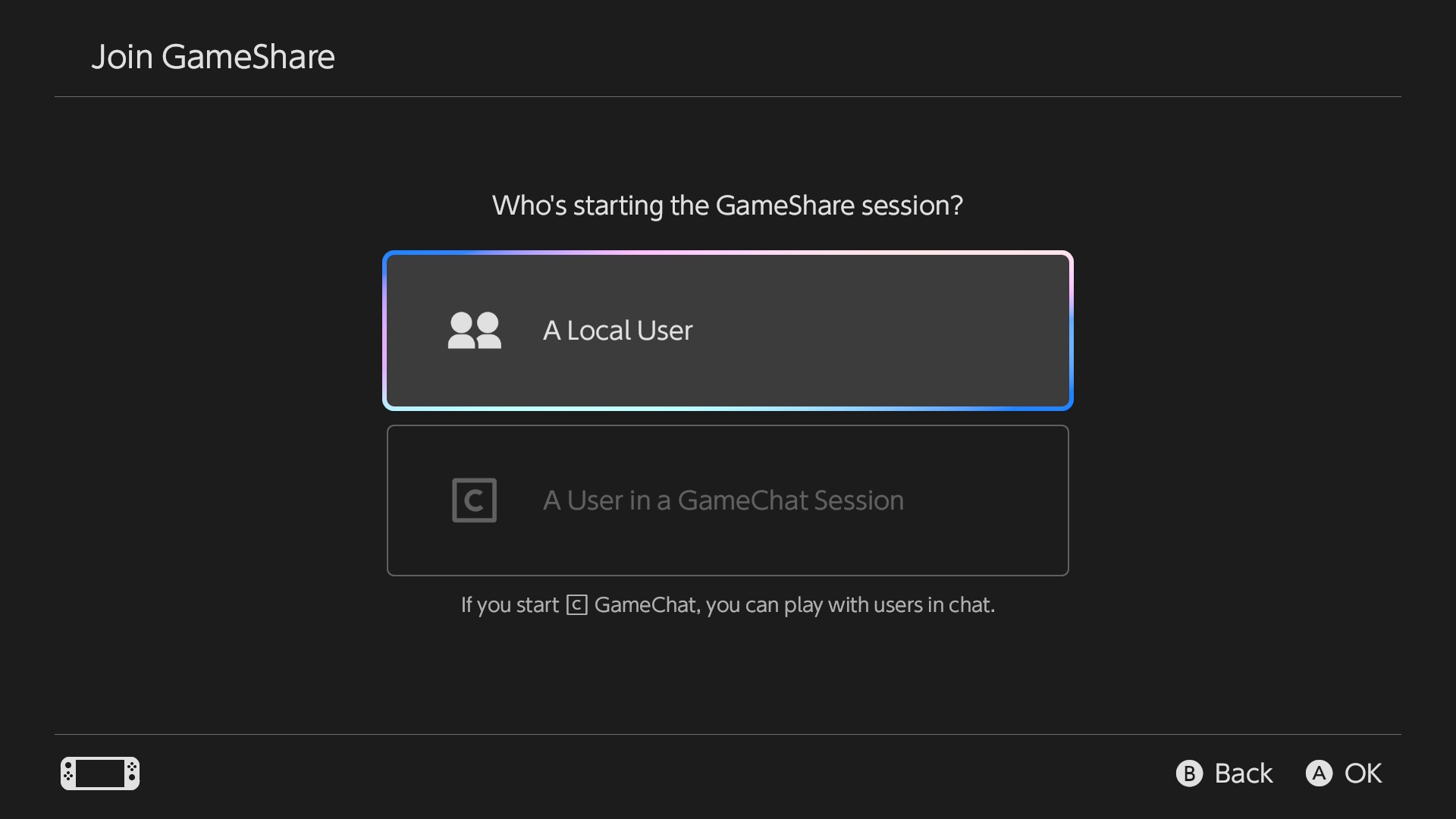Click the Join GameShare screen title
Viewport: 1456px width, 819px height.
(213, 56)
